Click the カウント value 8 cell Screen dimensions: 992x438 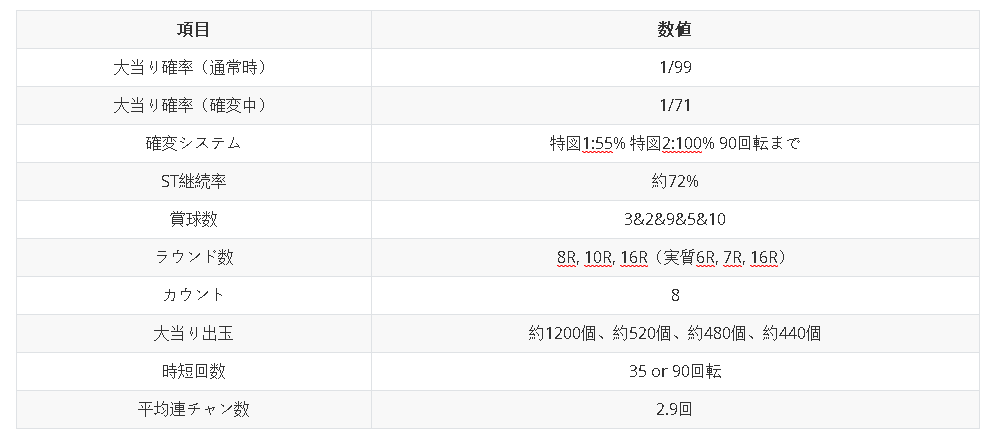(675, 295)
